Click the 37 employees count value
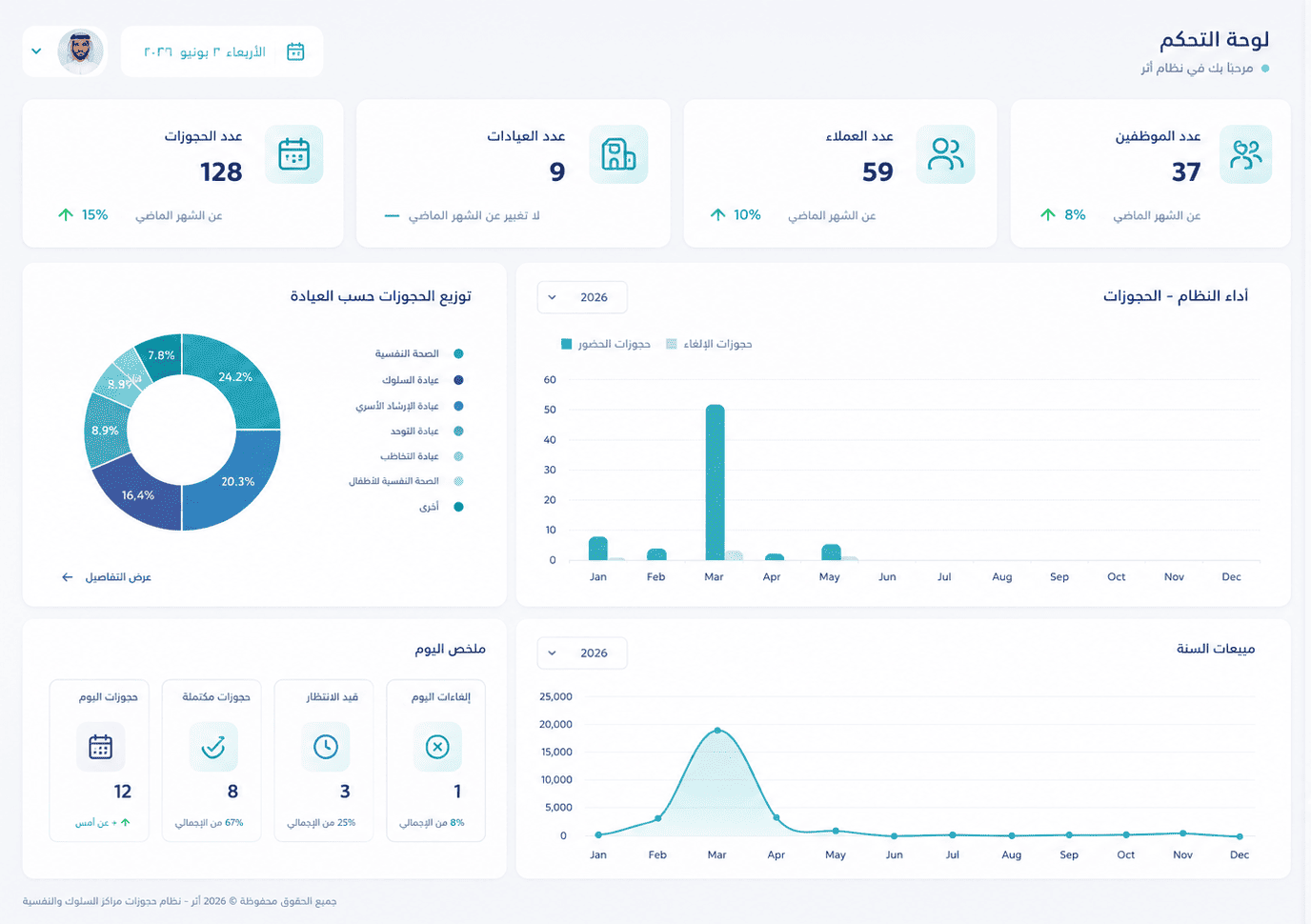This screenshot has height=924, width=1311. pos(1186,171)
